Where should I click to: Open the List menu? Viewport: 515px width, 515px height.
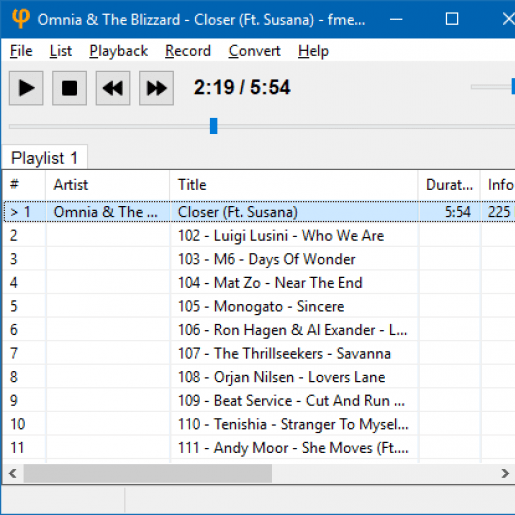[x=61, y=51]
